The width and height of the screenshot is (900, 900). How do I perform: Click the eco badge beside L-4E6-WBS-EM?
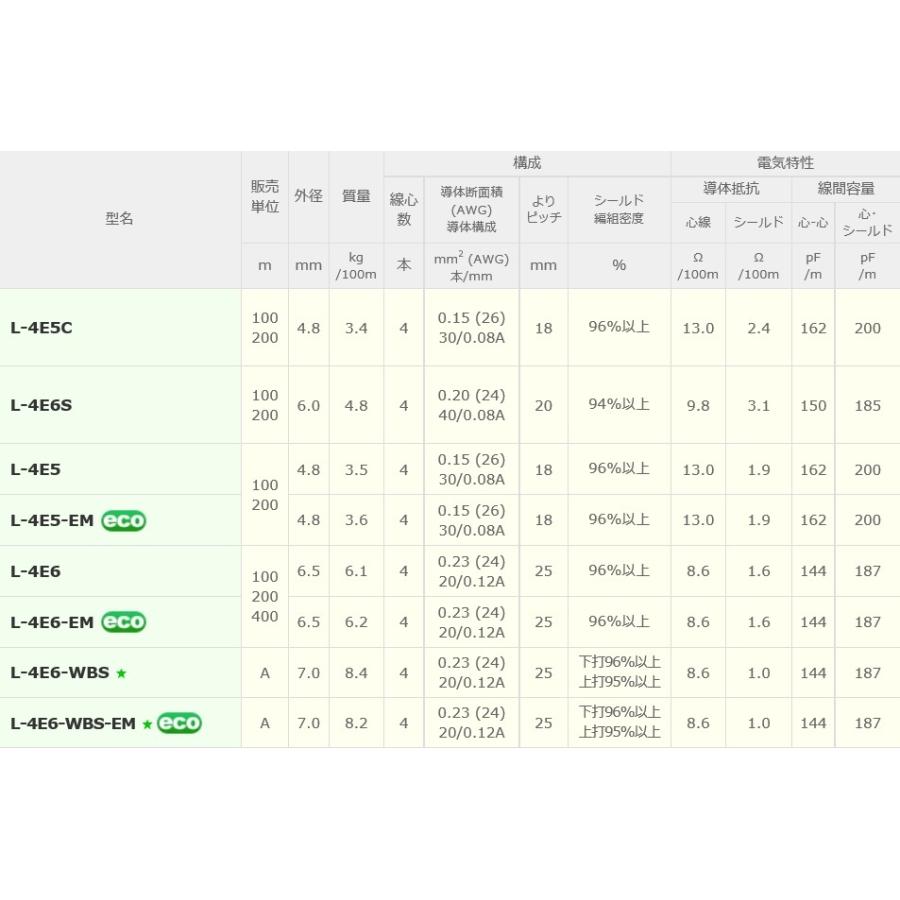coord(179,723)
